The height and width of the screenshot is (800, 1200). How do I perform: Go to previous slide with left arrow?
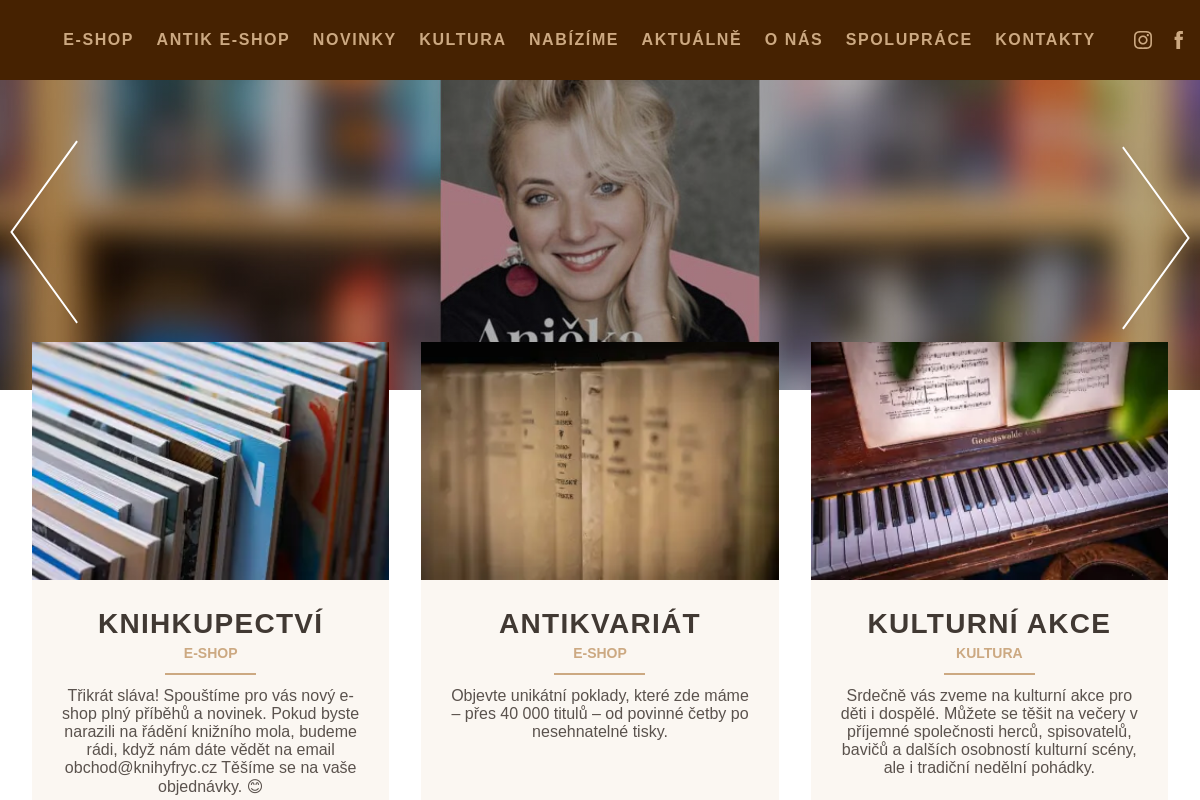(44, 232)
